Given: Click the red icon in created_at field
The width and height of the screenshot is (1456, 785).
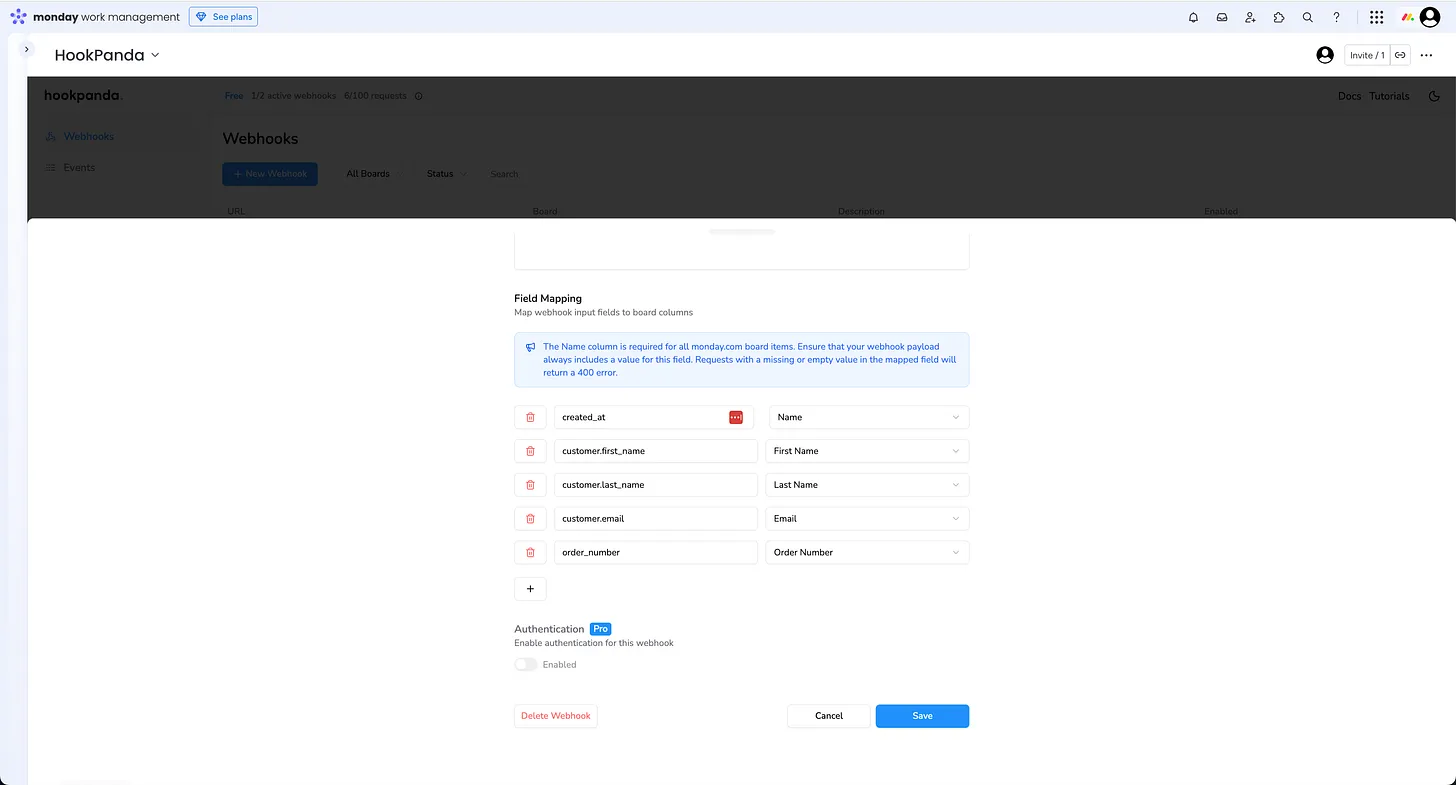Looking at the screenshot, I should tap(736, 417).
